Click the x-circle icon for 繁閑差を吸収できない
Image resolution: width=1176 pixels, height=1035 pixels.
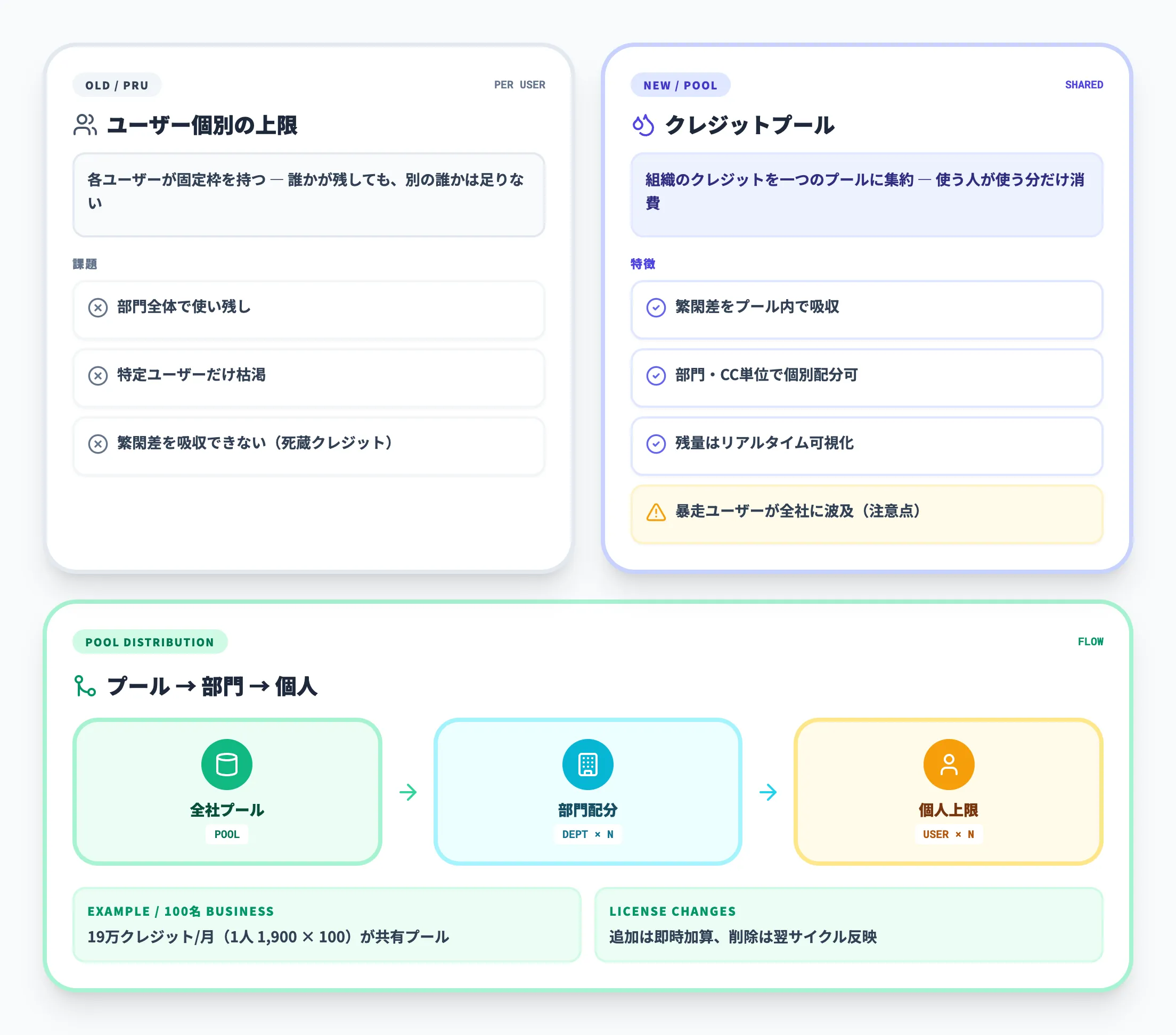click(x=98, y=444)
